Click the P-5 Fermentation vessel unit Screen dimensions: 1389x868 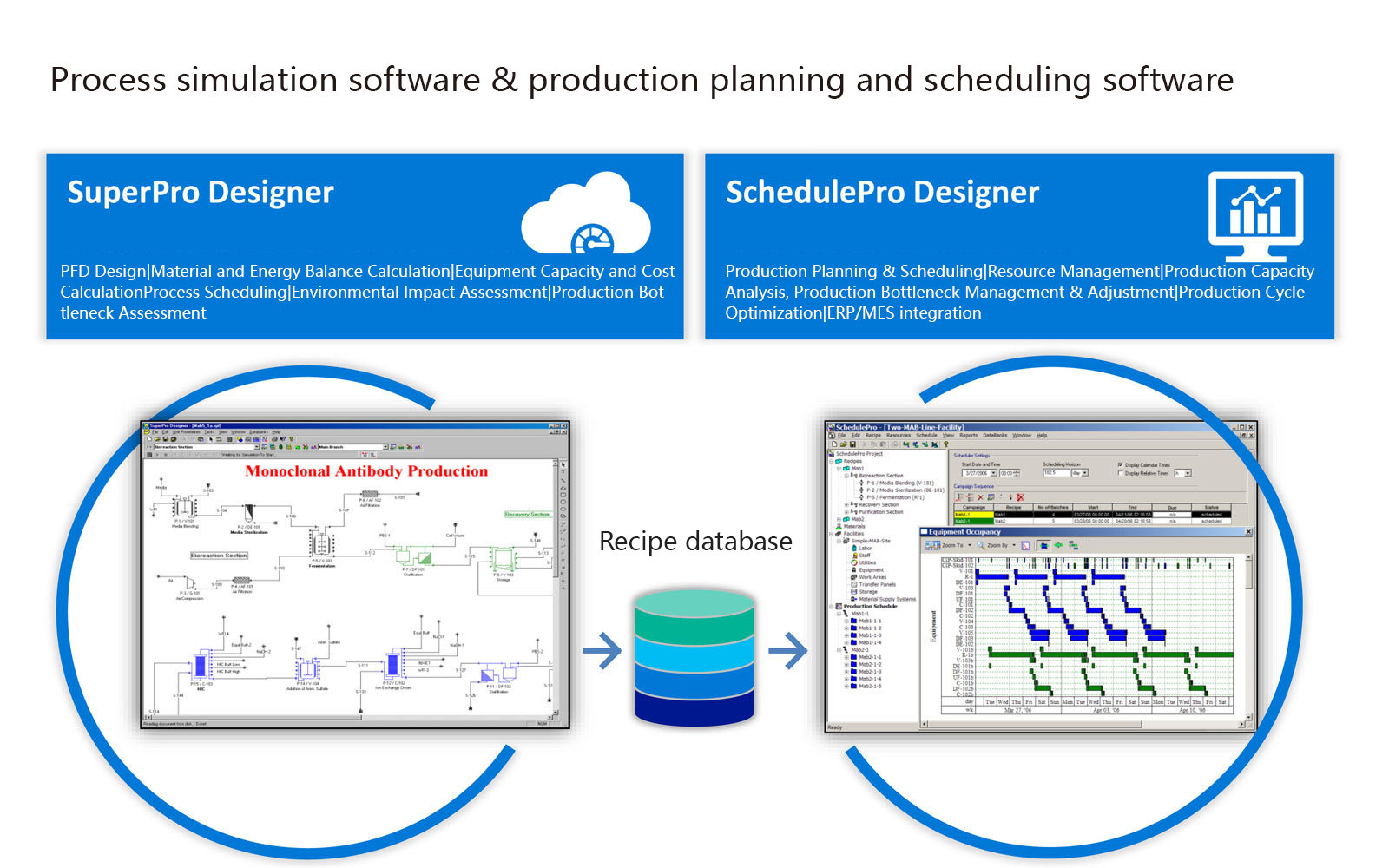321,544
